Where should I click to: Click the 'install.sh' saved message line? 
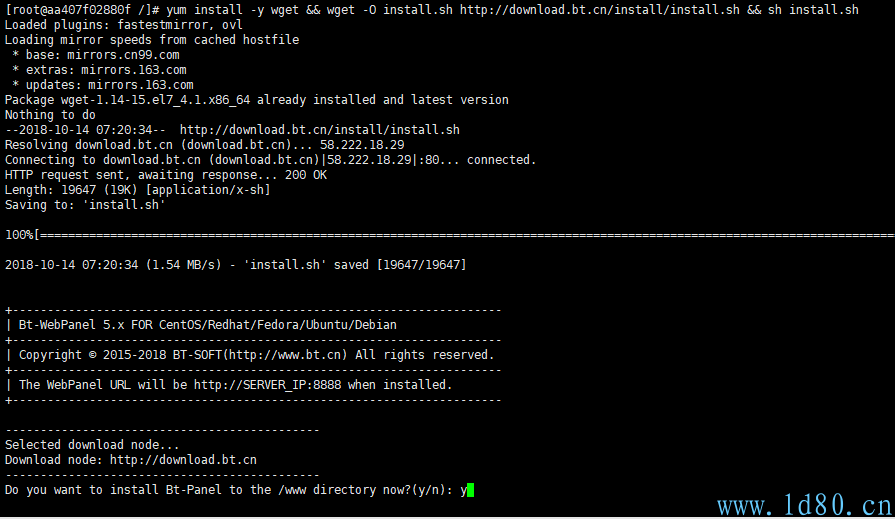point(235,265)
